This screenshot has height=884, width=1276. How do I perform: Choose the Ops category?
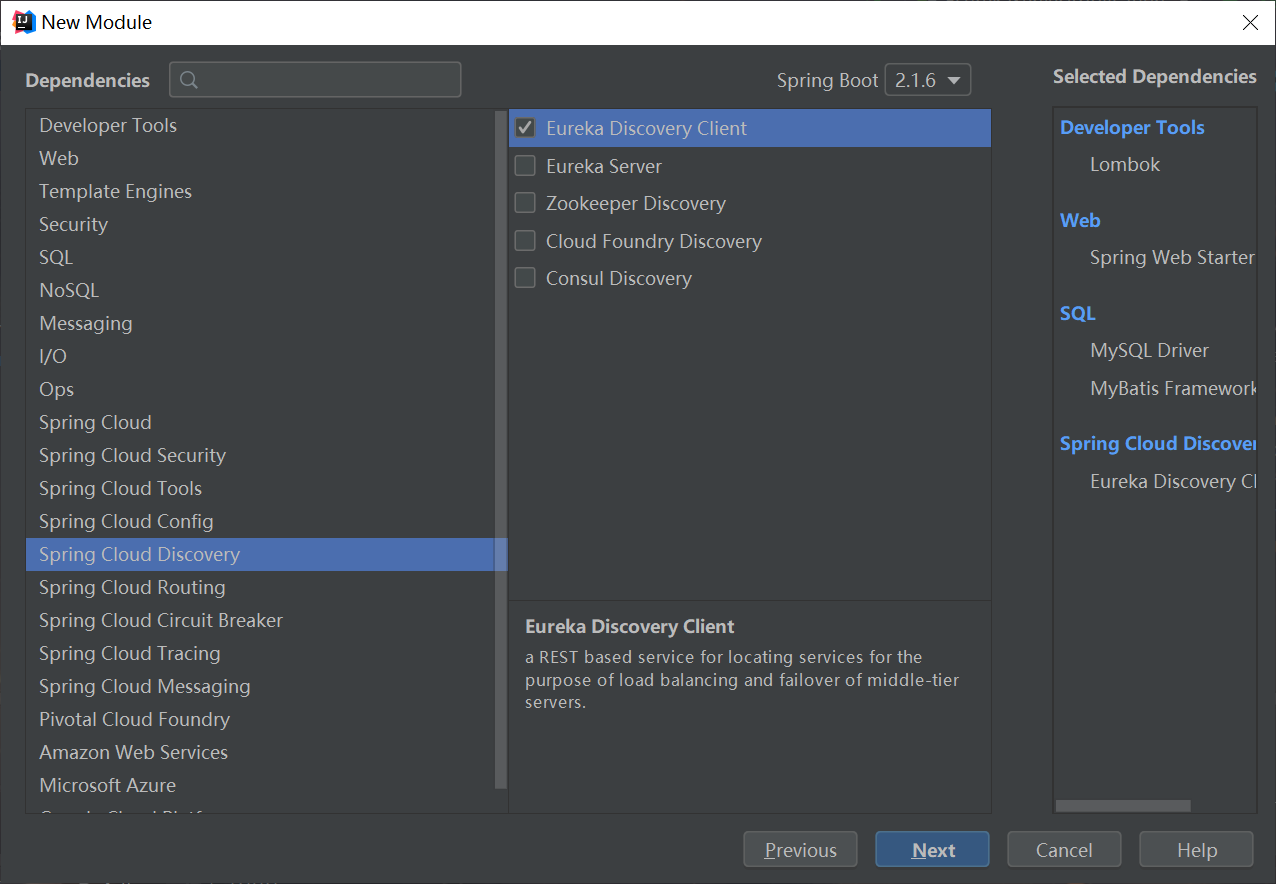260,389
